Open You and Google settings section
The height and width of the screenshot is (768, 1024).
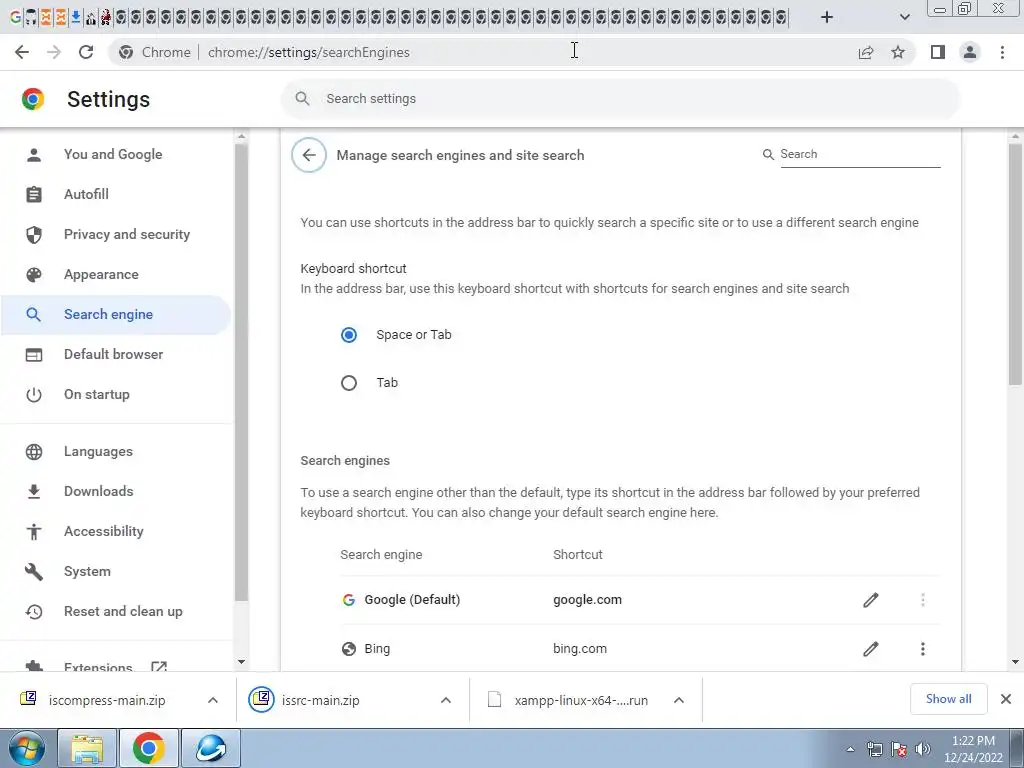[x=113, y=155]
